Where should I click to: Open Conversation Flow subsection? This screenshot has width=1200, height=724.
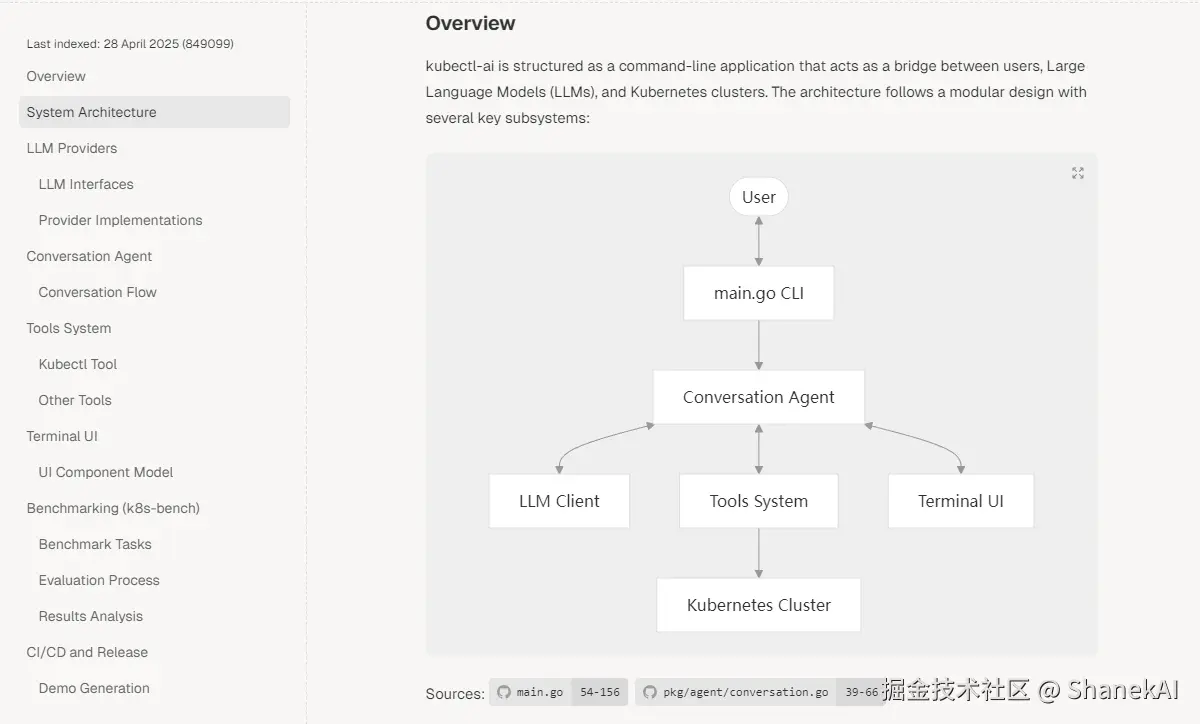[x=97, y=292]
